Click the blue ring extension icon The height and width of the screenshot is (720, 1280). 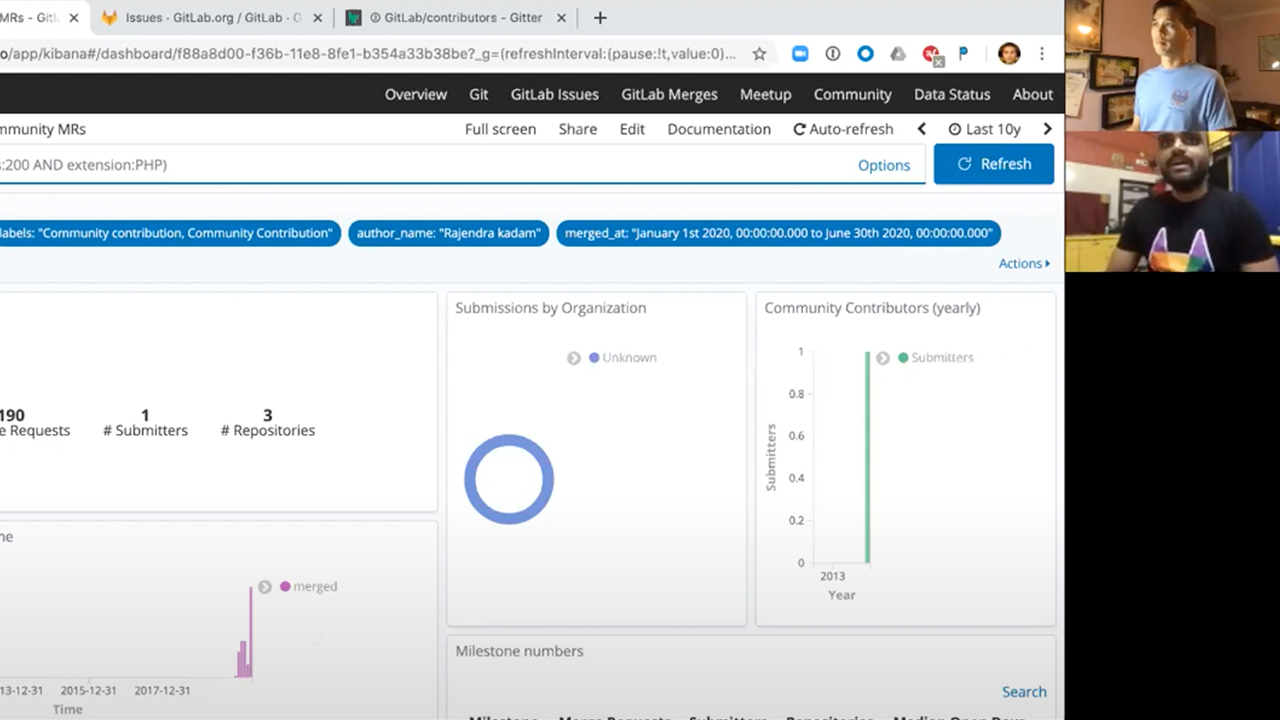866,54
